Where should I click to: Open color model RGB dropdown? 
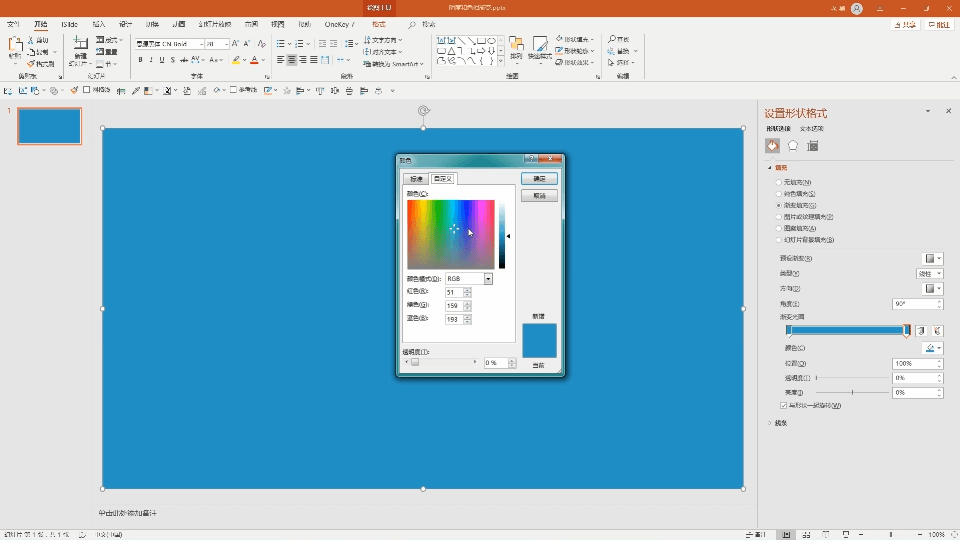coord(488,279)
